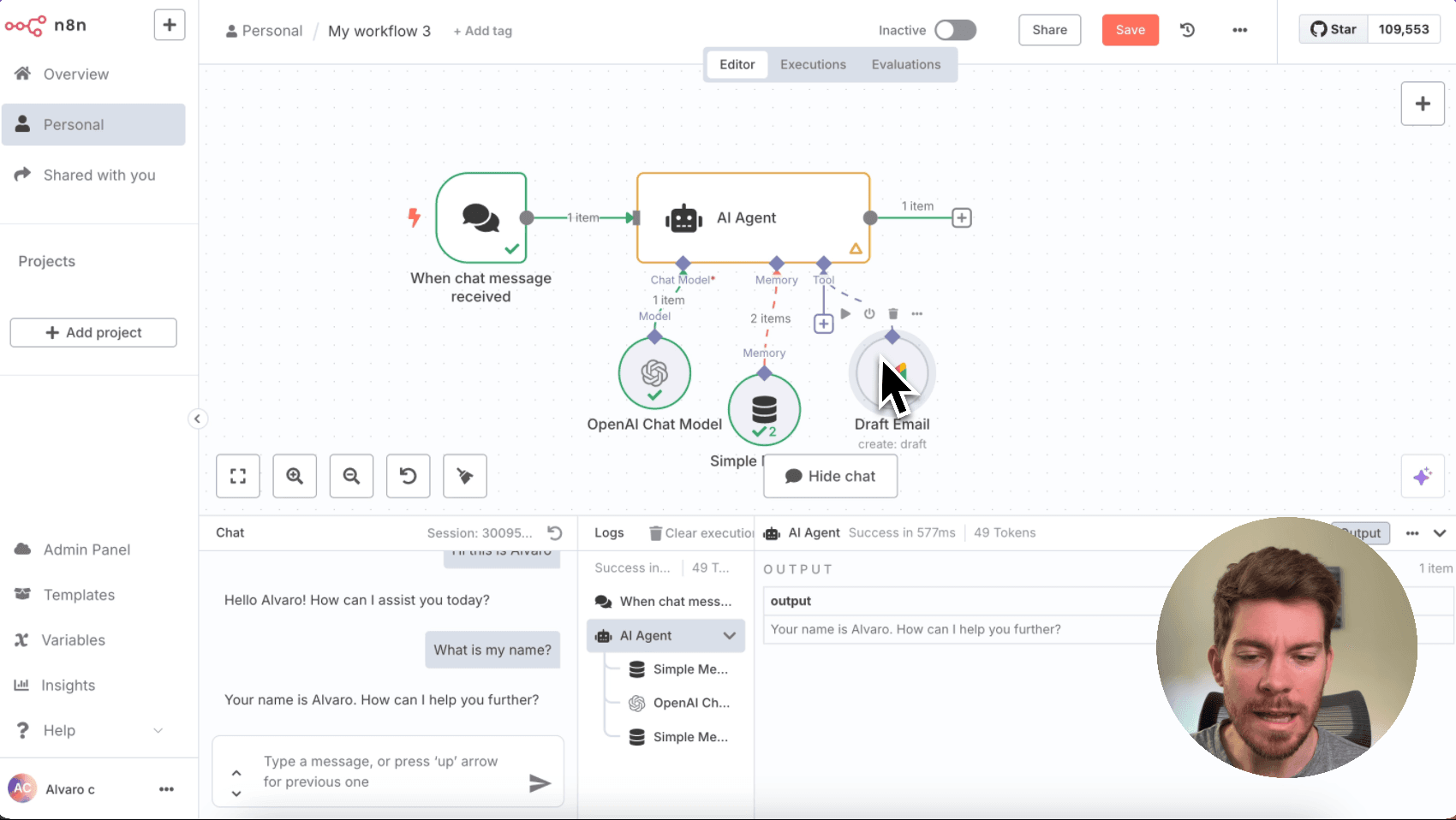The image size is (1456, 820).
Task: Reset the chat session icon
Action: 555,533
